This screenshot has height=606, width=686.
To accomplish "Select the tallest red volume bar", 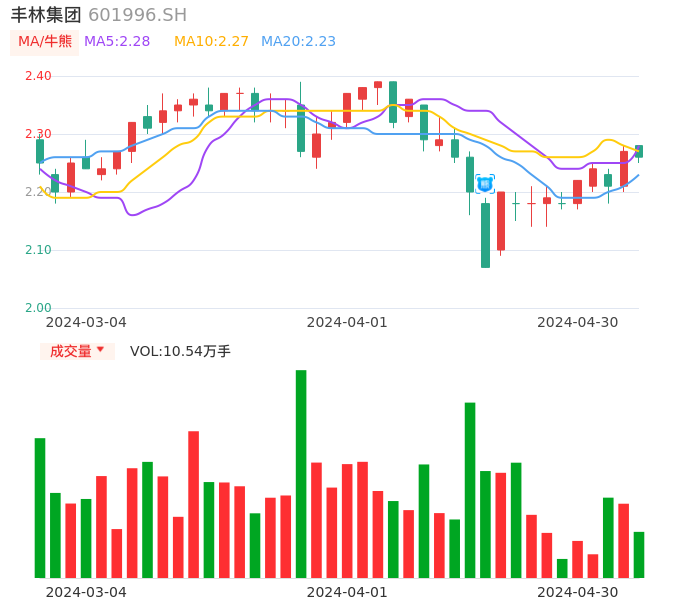I will 193,504.
